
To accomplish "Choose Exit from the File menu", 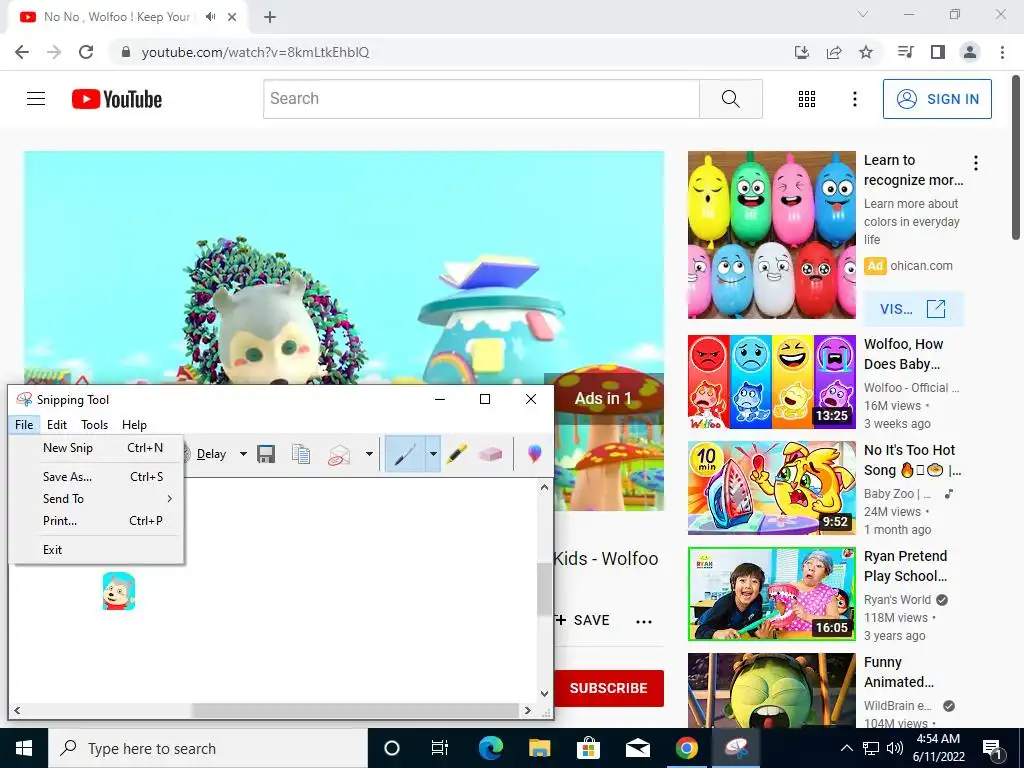I will pyautogui.click(x=103, y=550).
